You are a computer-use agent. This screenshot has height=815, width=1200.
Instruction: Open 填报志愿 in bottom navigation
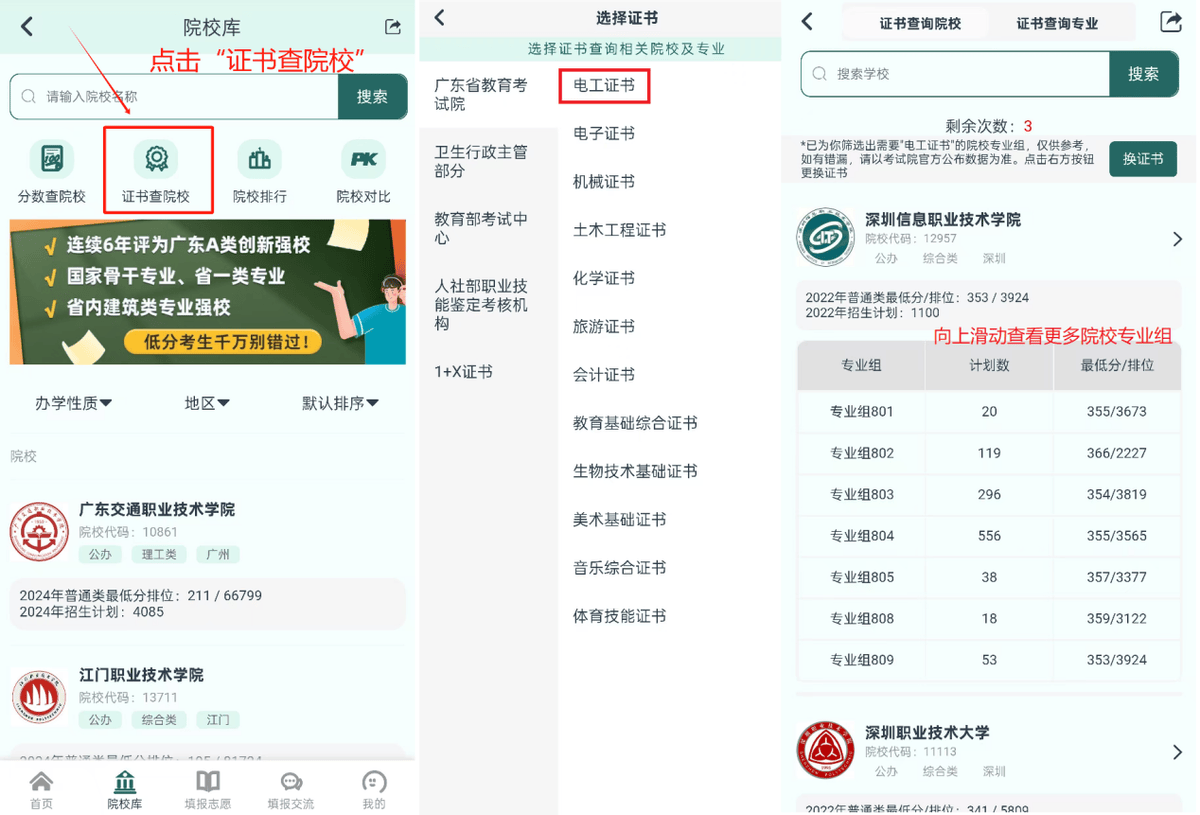pyautogui.click(x=208, y=790)
